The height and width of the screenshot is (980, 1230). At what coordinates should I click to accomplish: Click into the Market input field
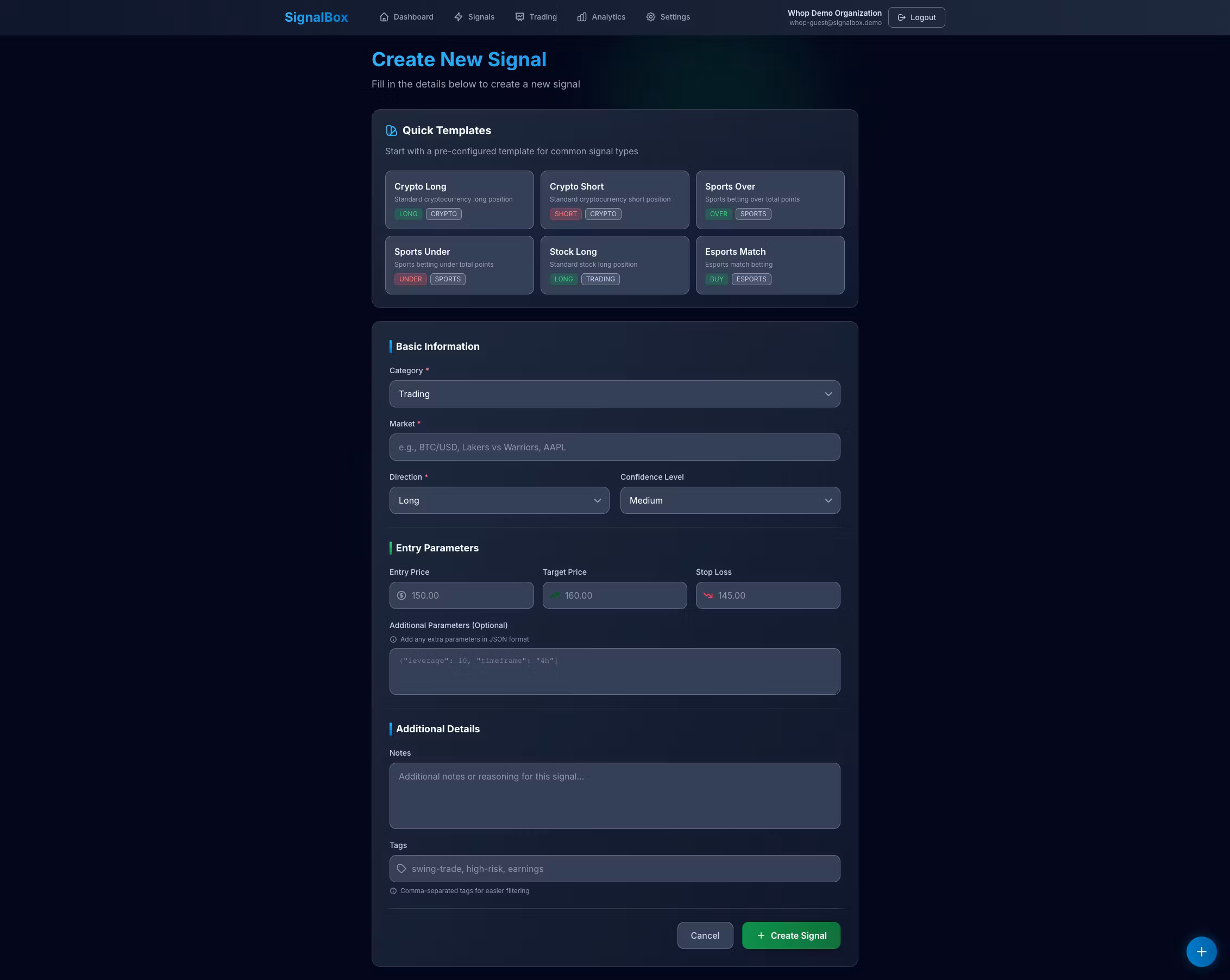tap(614, 447)
